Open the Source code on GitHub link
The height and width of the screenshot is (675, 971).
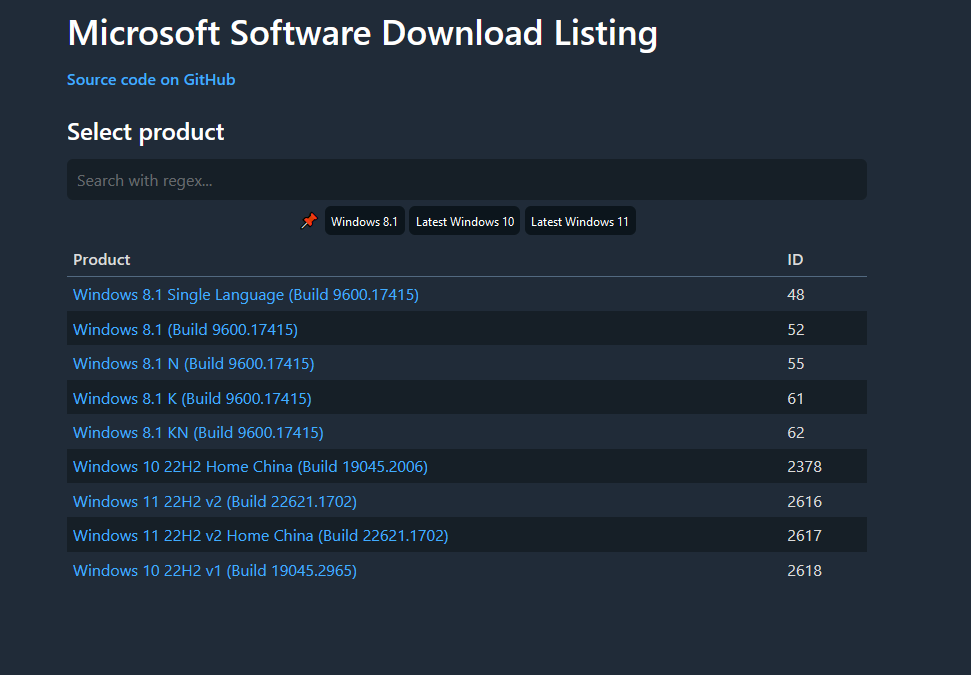tap(151, 79)
